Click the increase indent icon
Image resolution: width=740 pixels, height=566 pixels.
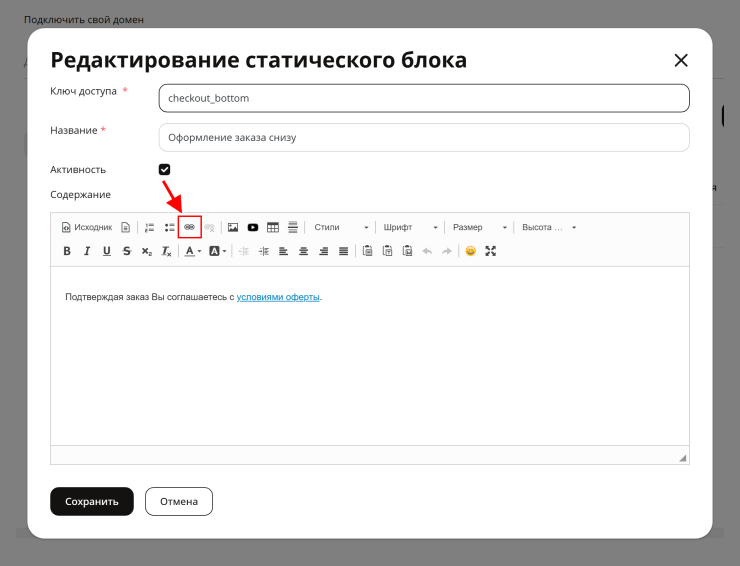tap(264, 251)
